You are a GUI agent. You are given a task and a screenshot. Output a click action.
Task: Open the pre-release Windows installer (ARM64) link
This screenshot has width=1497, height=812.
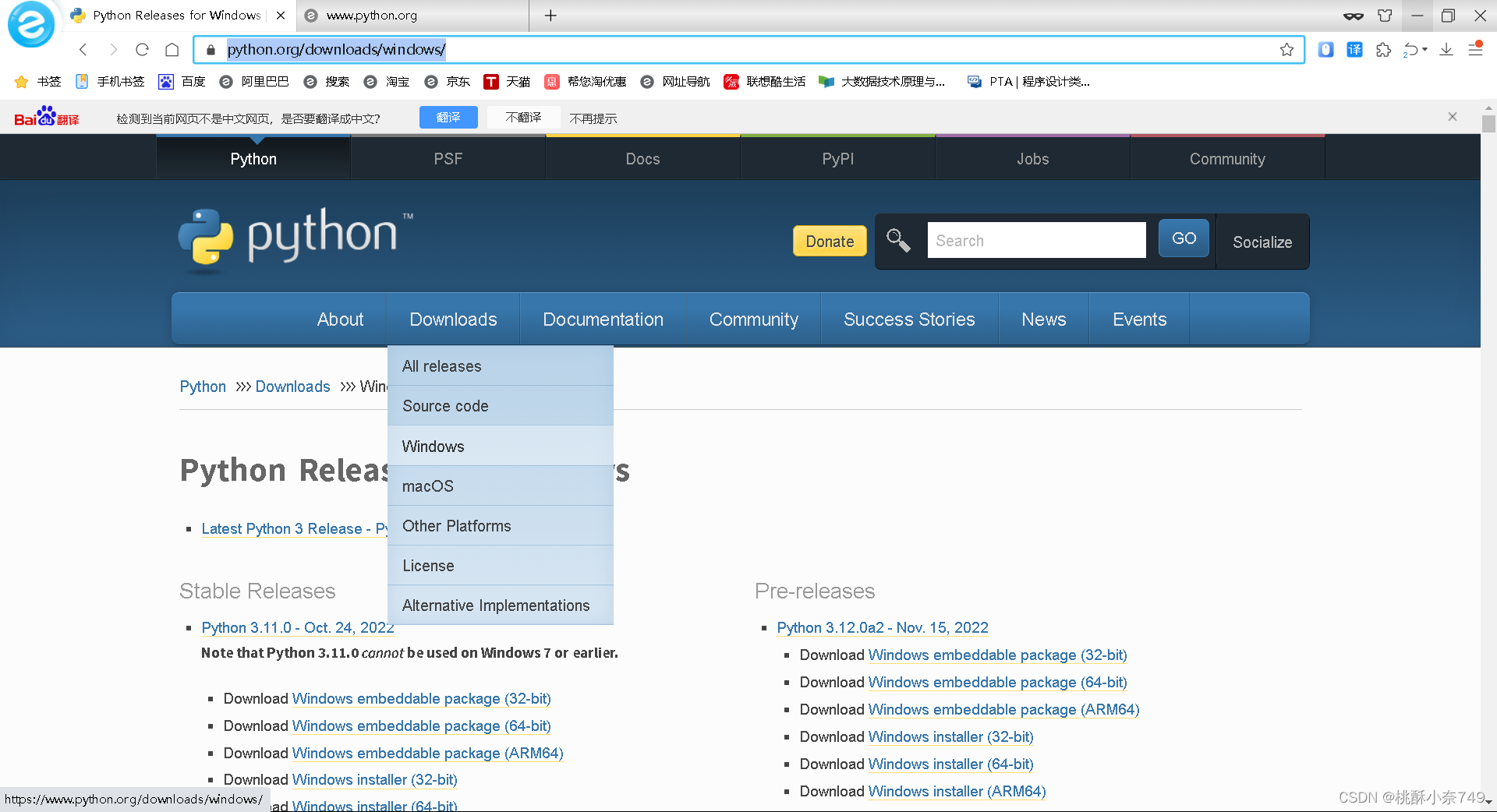(957, 792)
